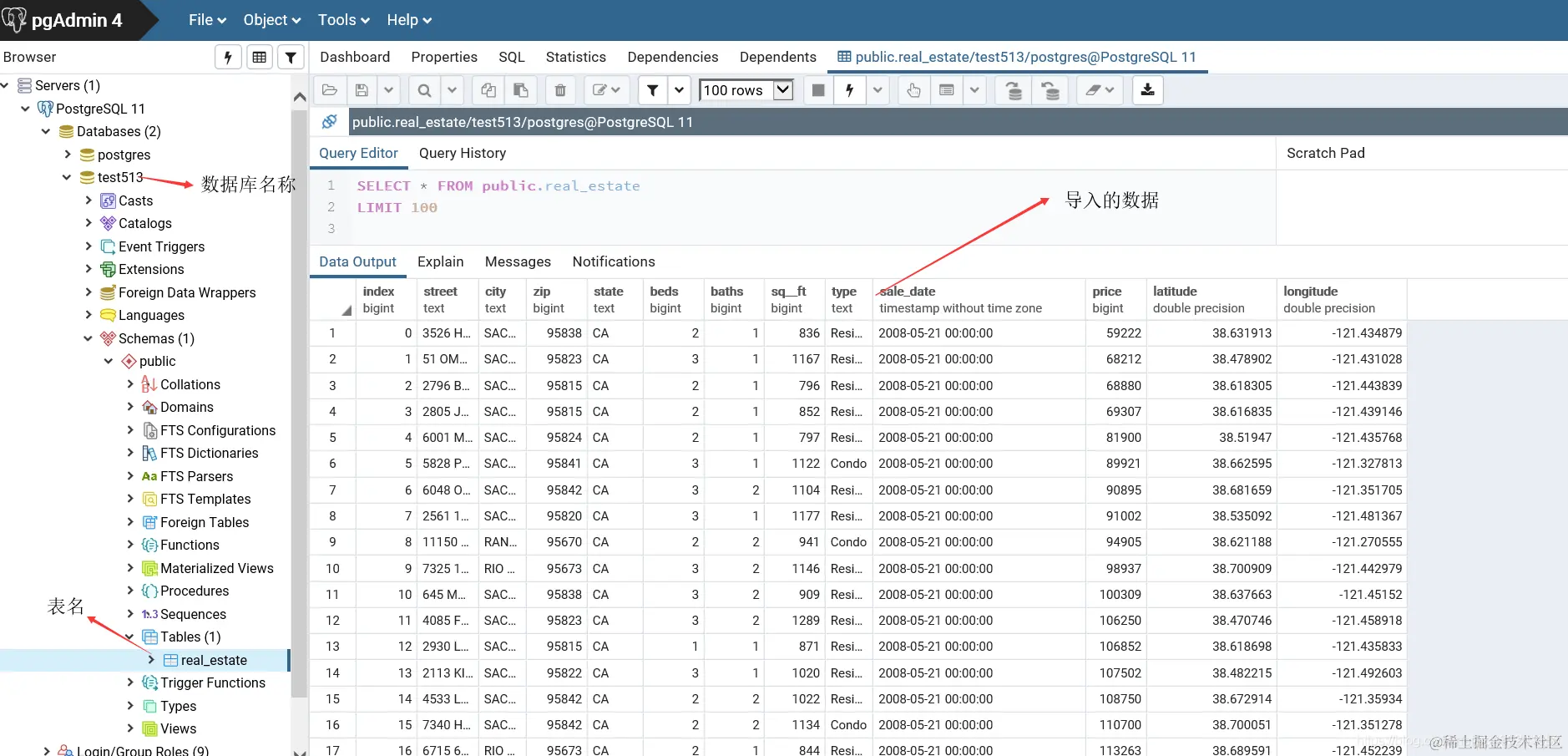Screen dimensions: 1568x756
Task: Delete selected row with the trash icon
Action: click(x=560, y=90)
